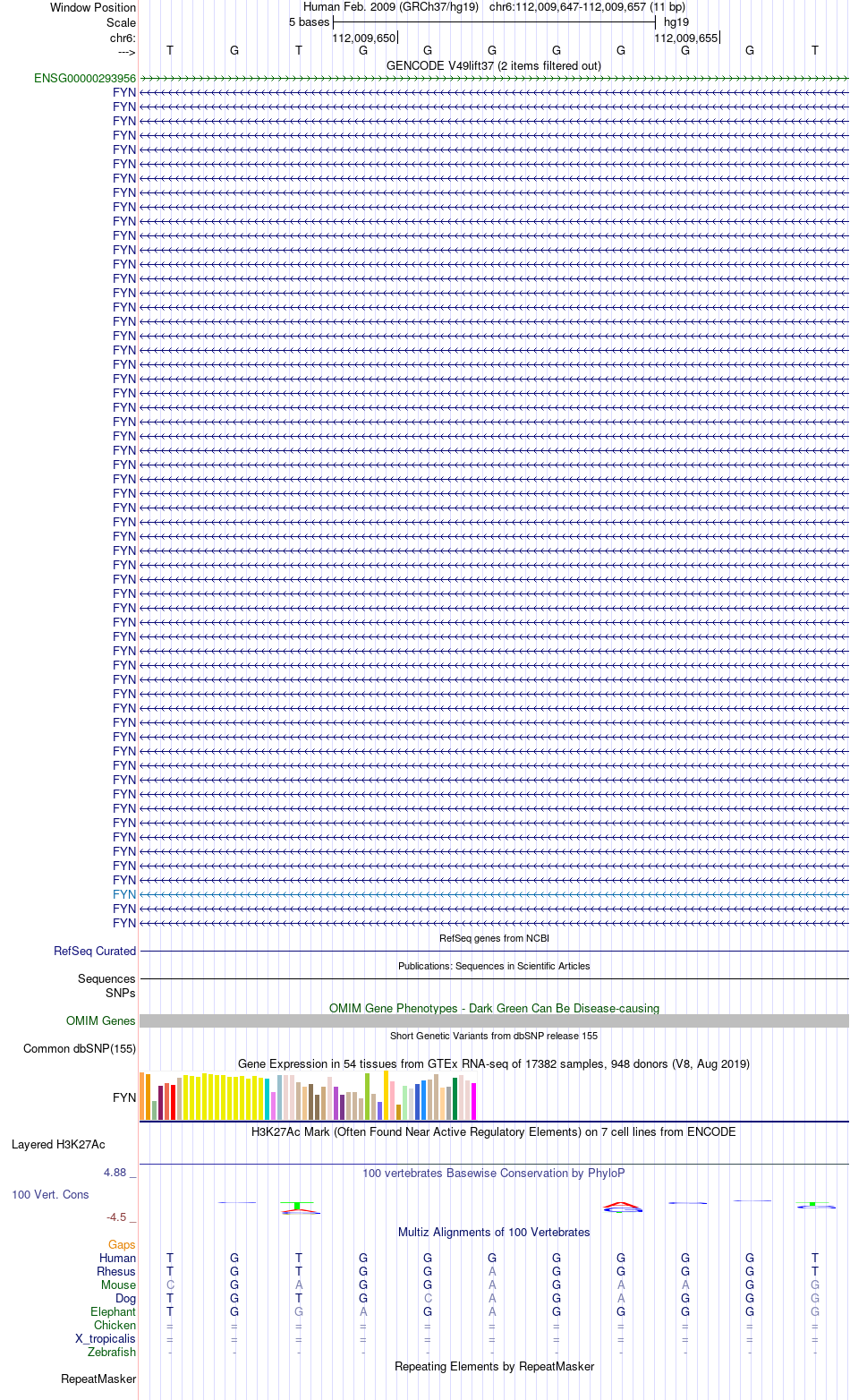Screen dimensions: 850x1400
Task: Click the 5 bases scale text
Action: pyautogui.click(x=310, y=22)
